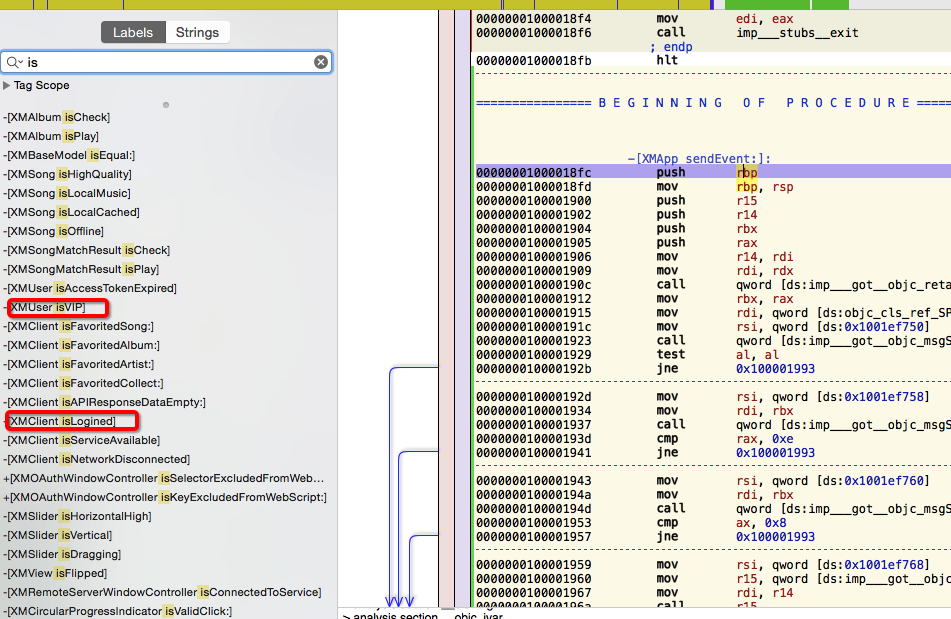Click the -[XMApp sendEvent:] procedure name
This screenshot has height=619, width=951.
699,159
